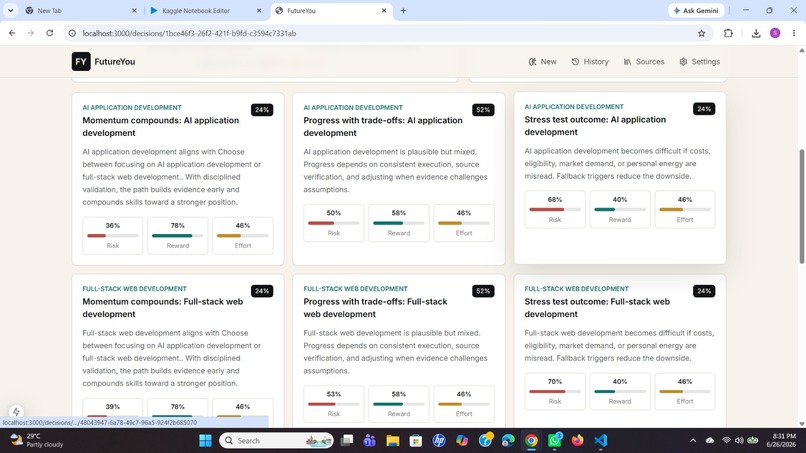Go back to the previous page
This screenshot has height=453, width=806.
12,33
